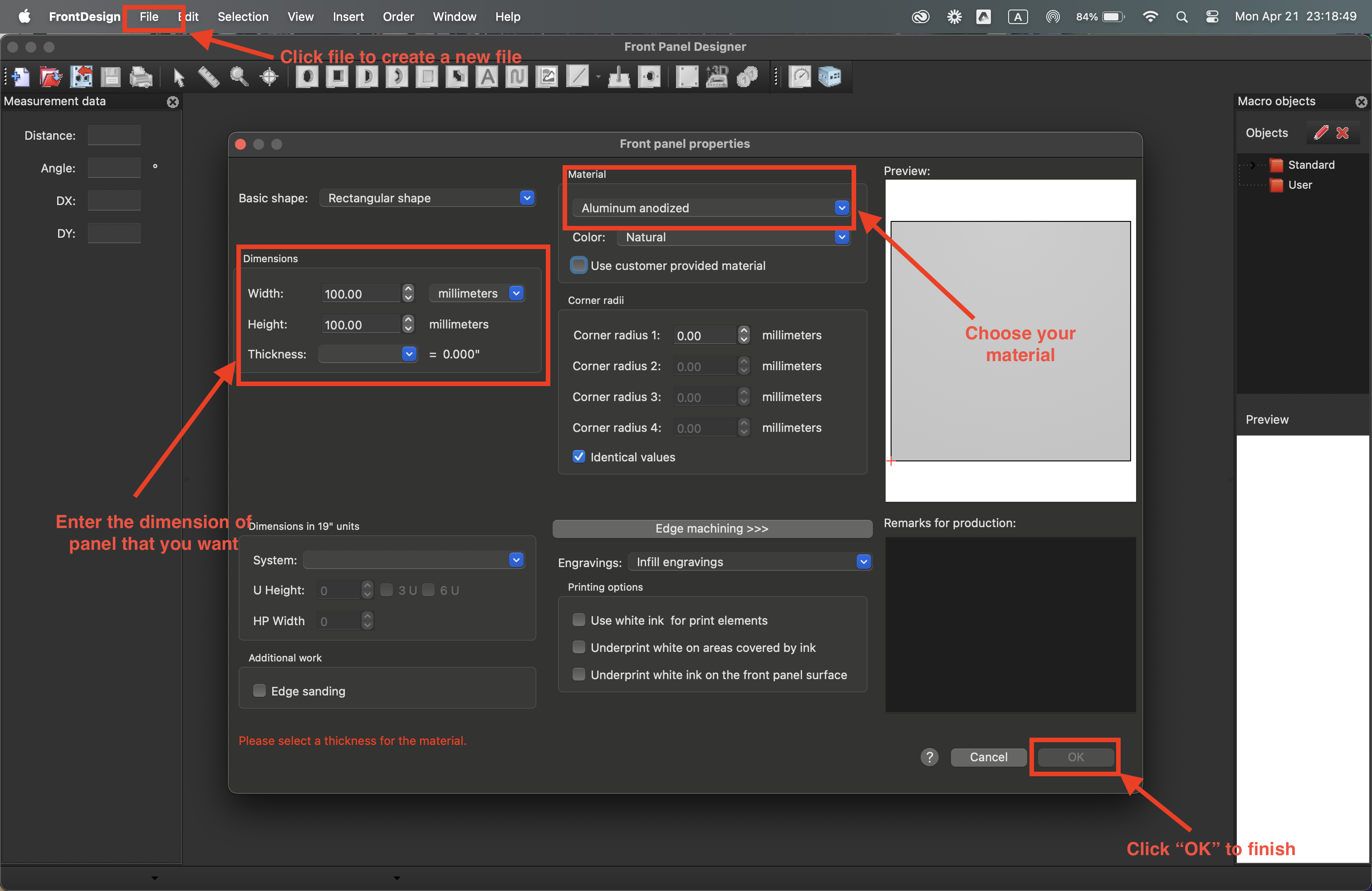The height and width of the screenshot is (891, 1372).
Task: Insert an HPGL engraving object
Action: point(517,77)
